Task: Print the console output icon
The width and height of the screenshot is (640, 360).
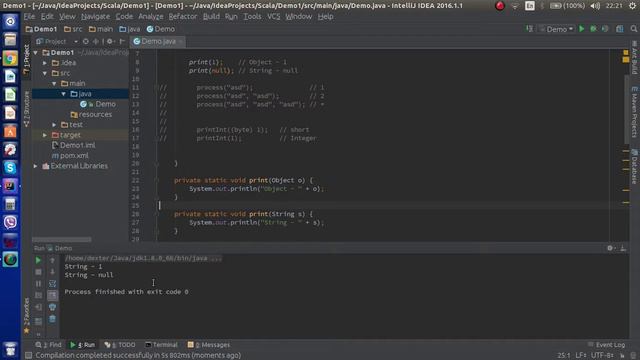Action: point(52,307)
